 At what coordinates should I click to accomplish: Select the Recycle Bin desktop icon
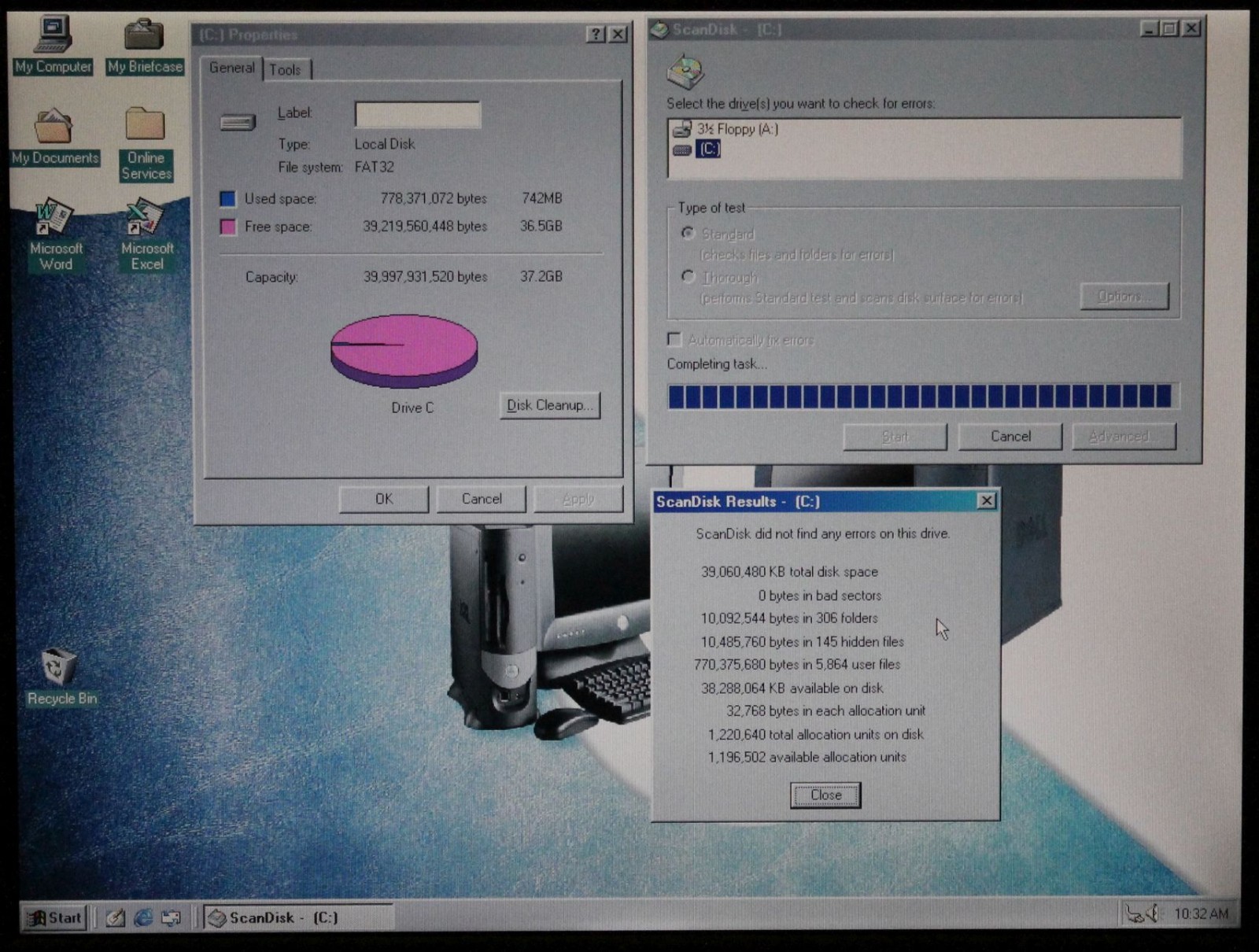[x=61, y=677]
